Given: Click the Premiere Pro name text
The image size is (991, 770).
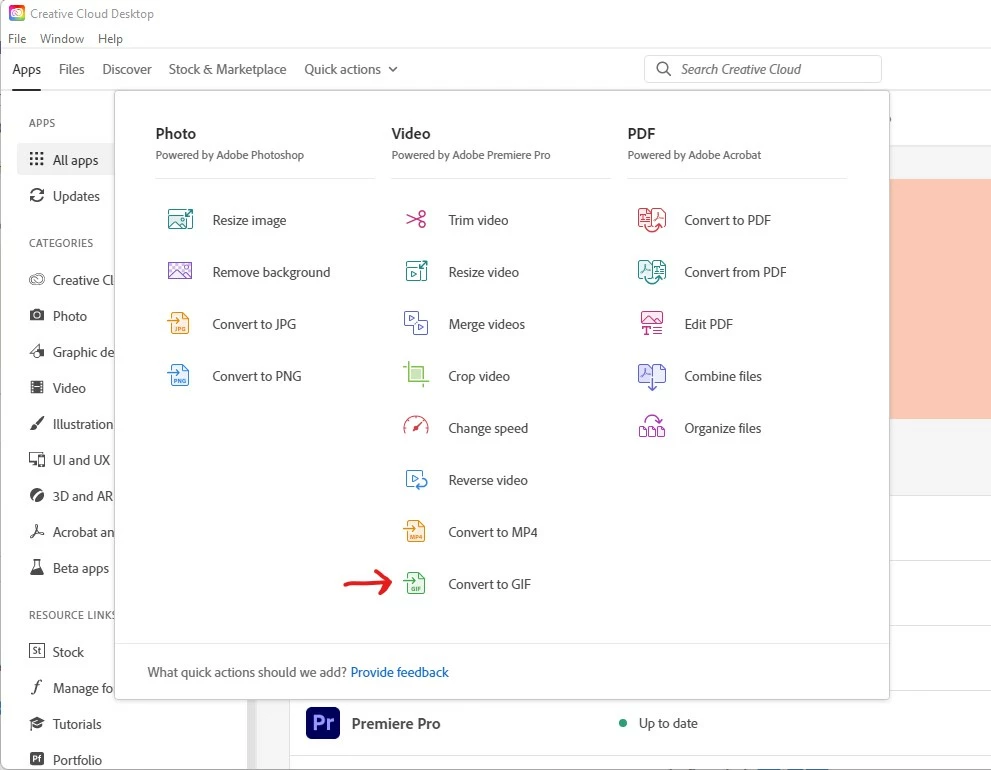Looking at the screenshot, I should (x=396, y=723).
